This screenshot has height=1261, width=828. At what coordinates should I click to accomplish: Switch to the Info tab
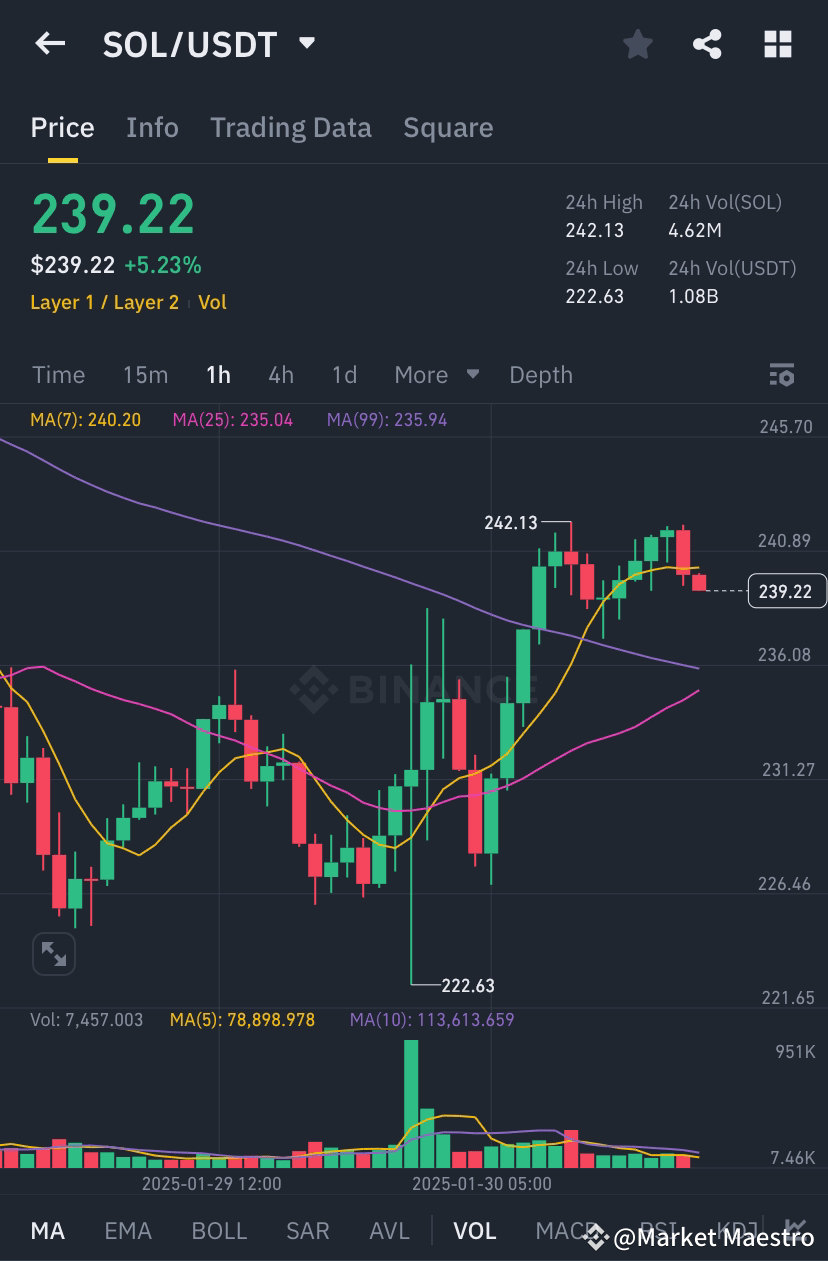(152, 127)
